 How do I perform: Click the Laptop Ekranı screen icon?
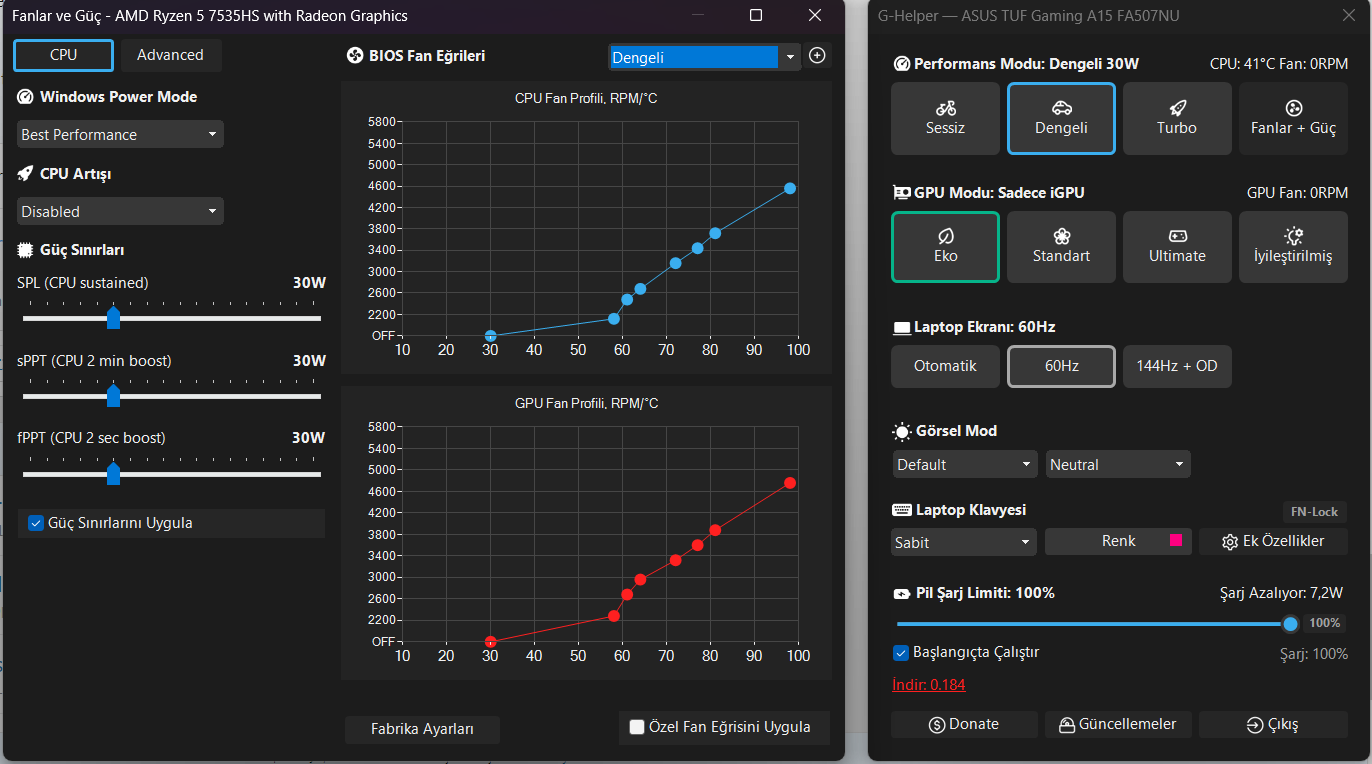click(x=901, y=327)
